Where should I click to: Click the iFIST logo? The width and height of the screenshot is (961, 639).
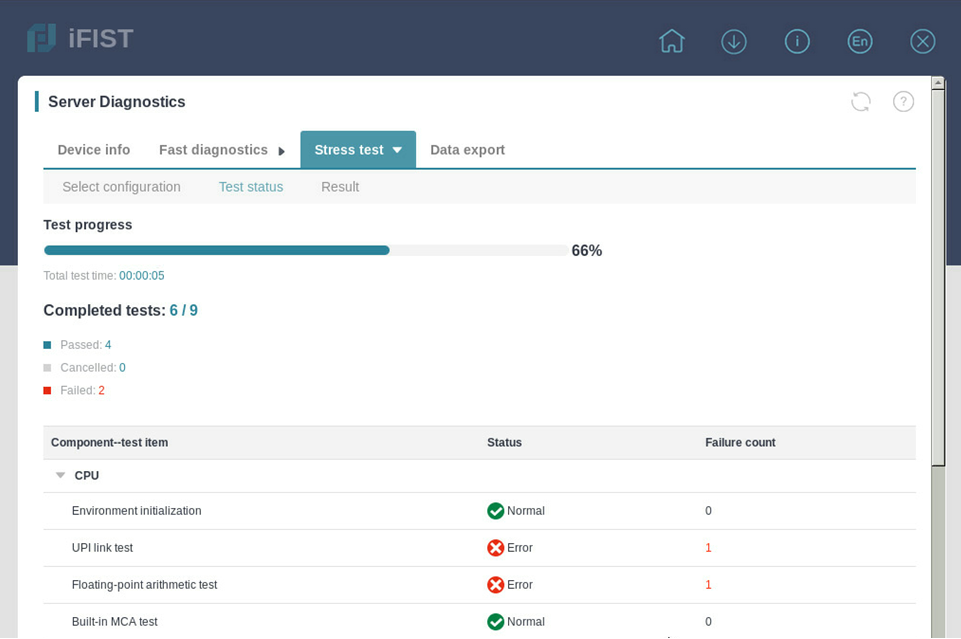coord(80,38)
